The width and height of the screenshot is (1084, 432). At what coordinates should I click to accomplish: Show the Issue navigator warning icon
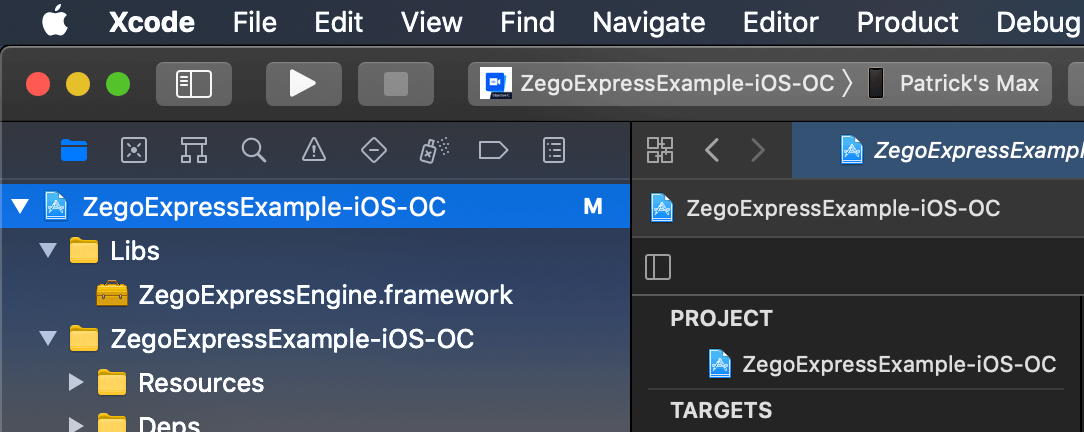(x=314, y=150)
